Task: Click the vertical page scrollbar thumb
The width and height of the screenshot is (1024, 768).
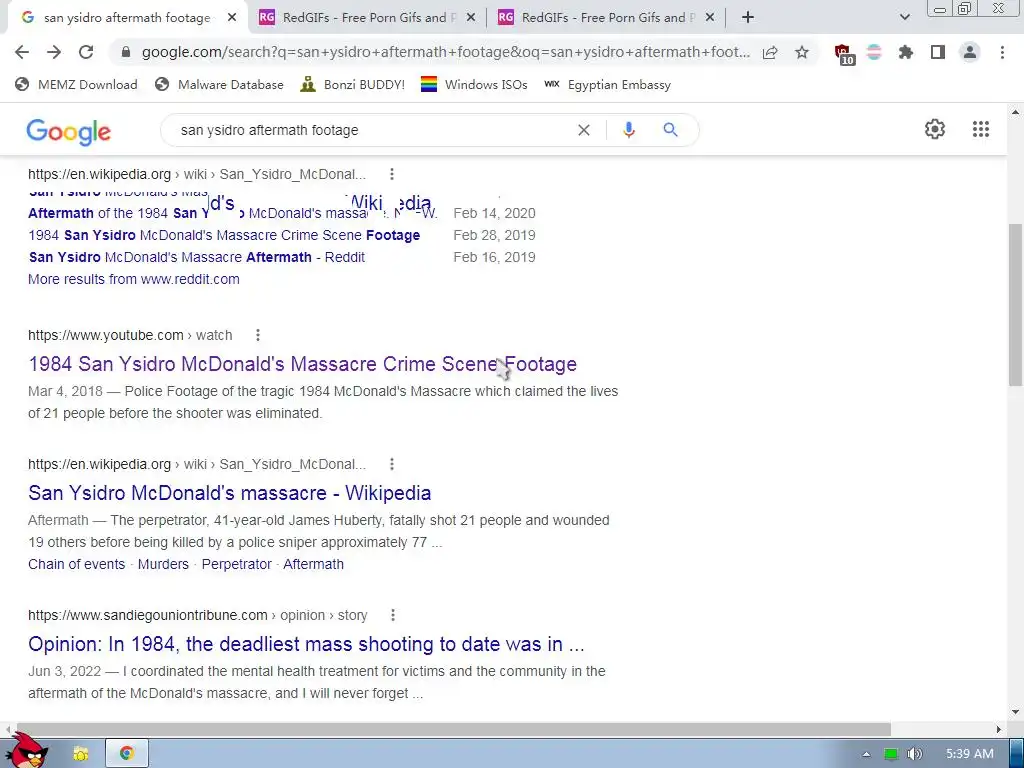Action: (1016, 305)
